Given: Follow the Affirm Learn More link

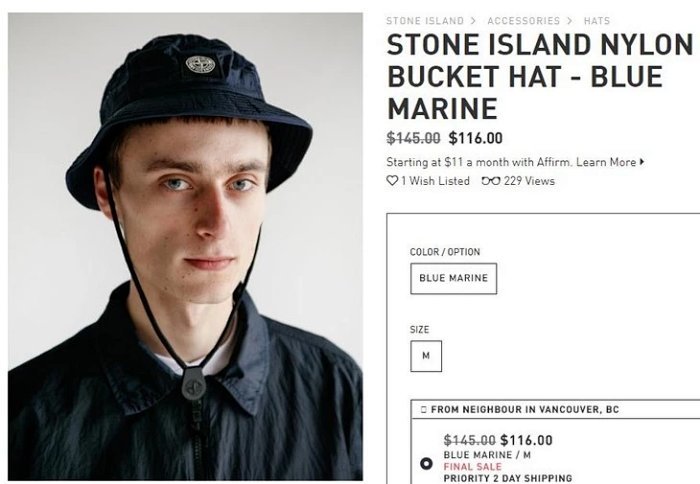Looking at the screenshot, I should pos(605,162).
